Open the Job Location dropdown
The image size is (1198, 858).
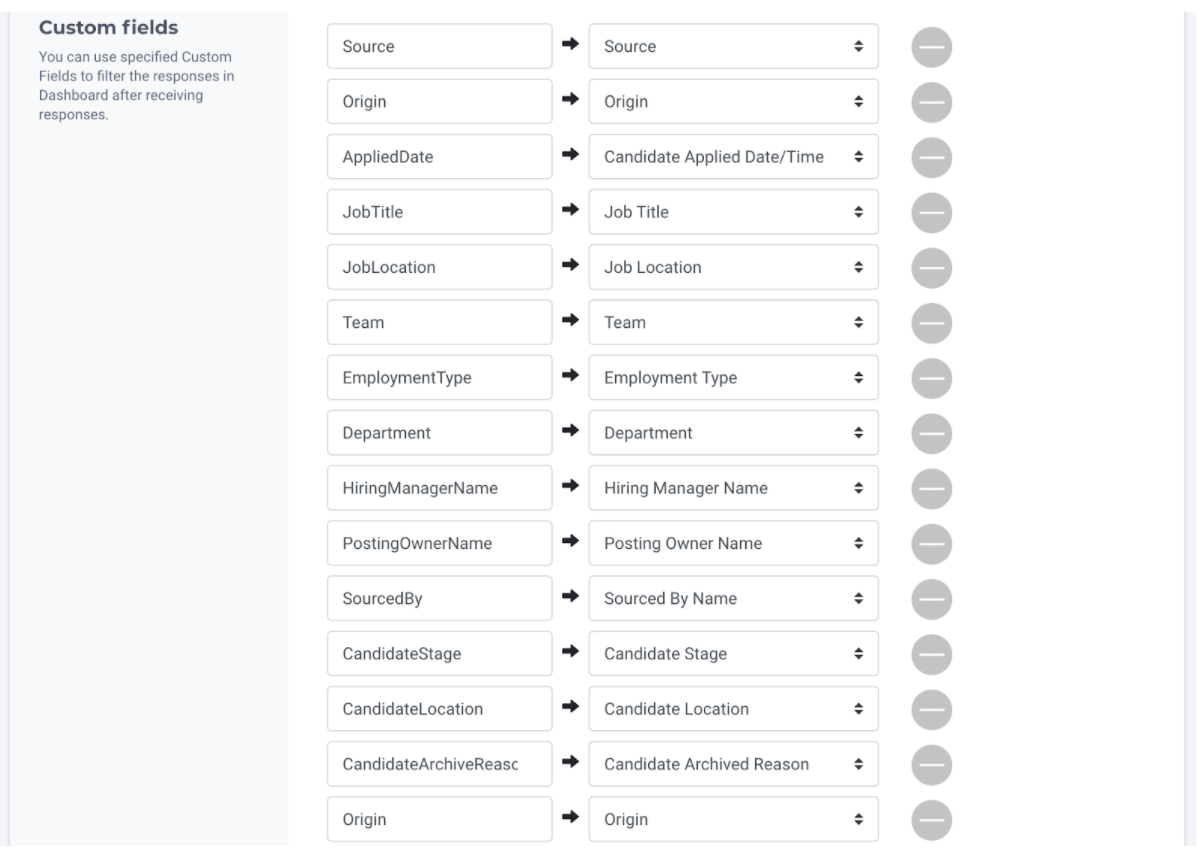point(733,267)
